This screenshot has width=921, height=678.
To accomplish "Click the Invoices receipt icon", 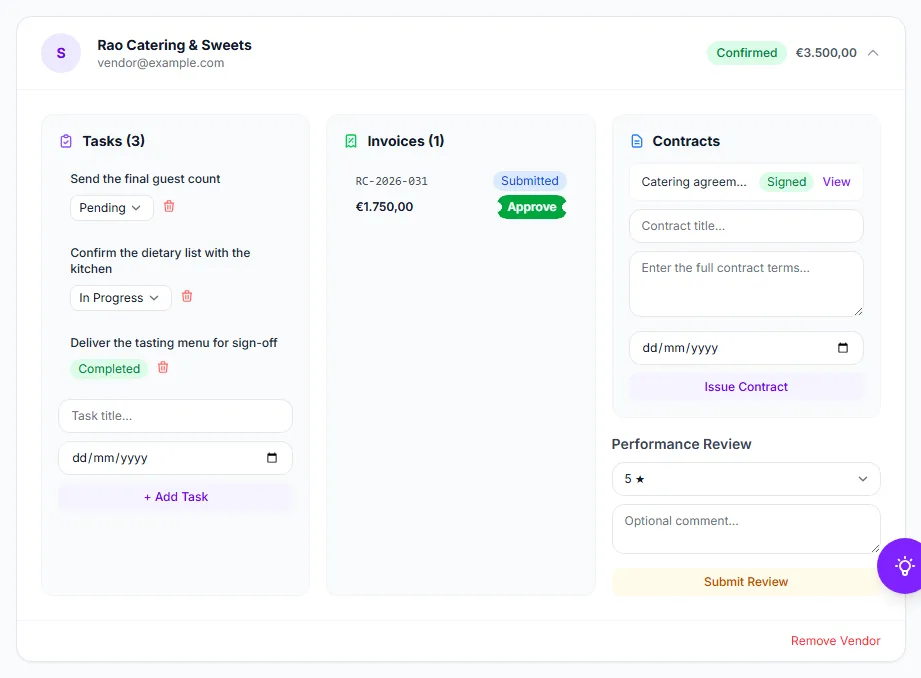I will pos(351,141).
